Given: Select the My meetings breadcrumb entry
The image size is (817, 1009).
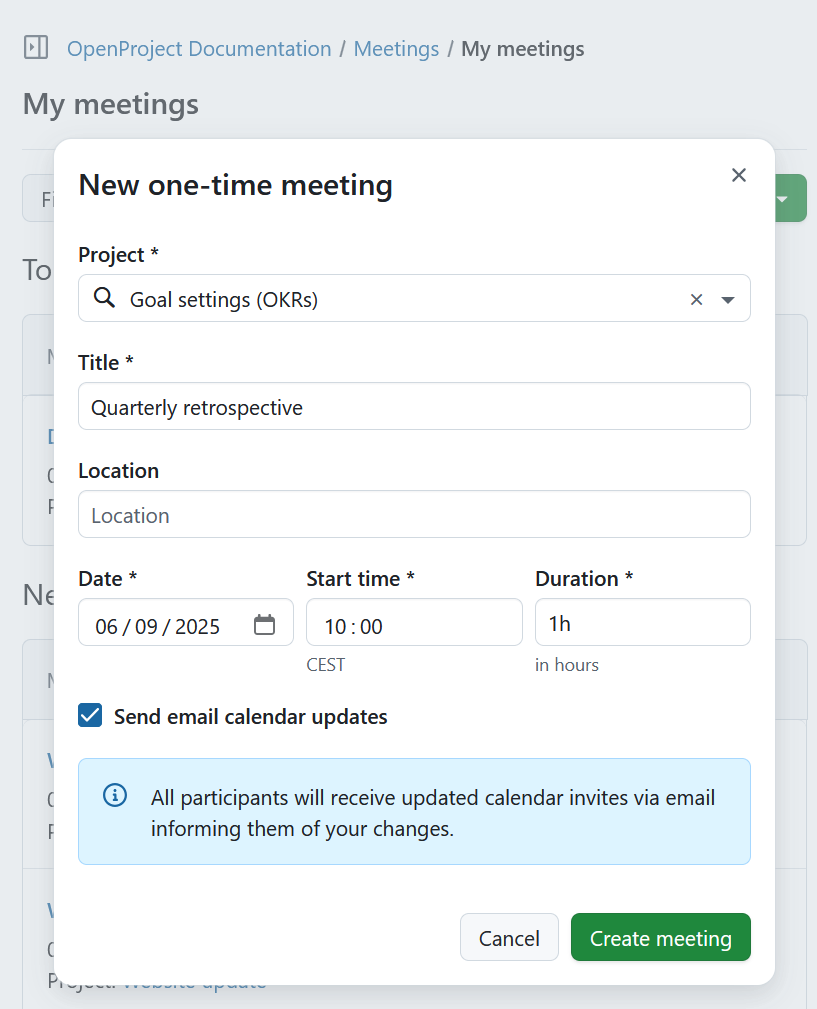Looking at the screenshot, I should click(x=522, y=48).
